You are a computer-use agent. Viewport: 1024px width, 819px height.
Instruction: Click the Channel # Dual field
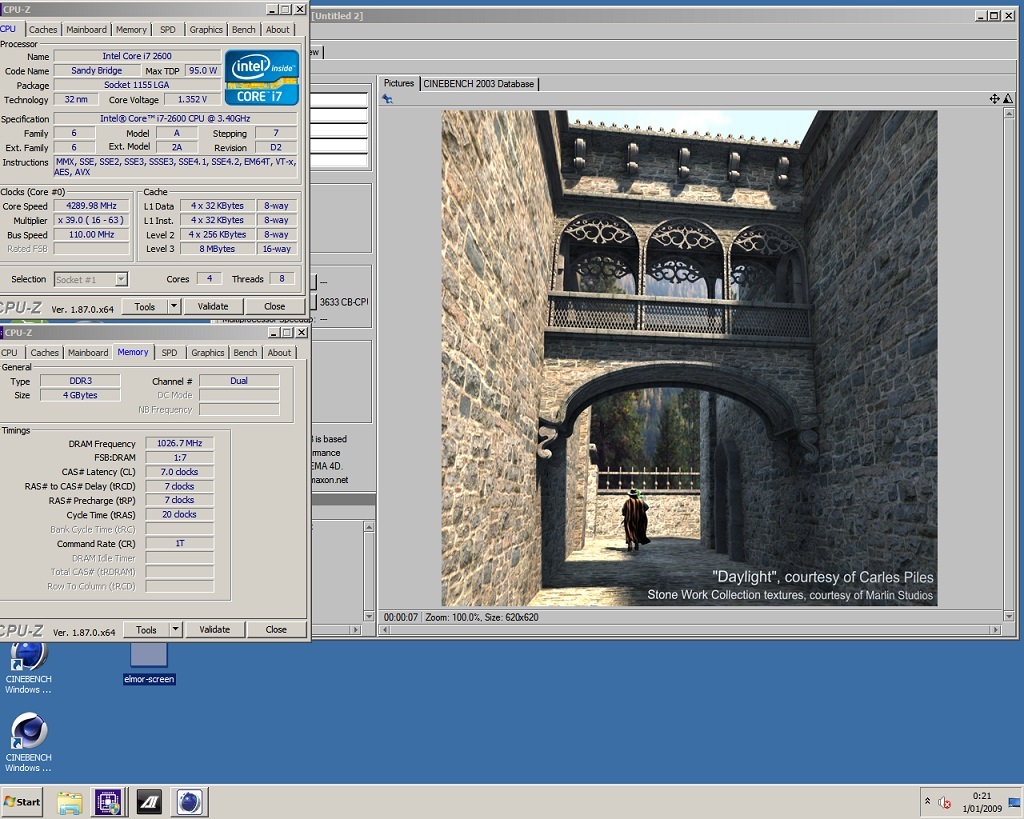click(239, 381)
